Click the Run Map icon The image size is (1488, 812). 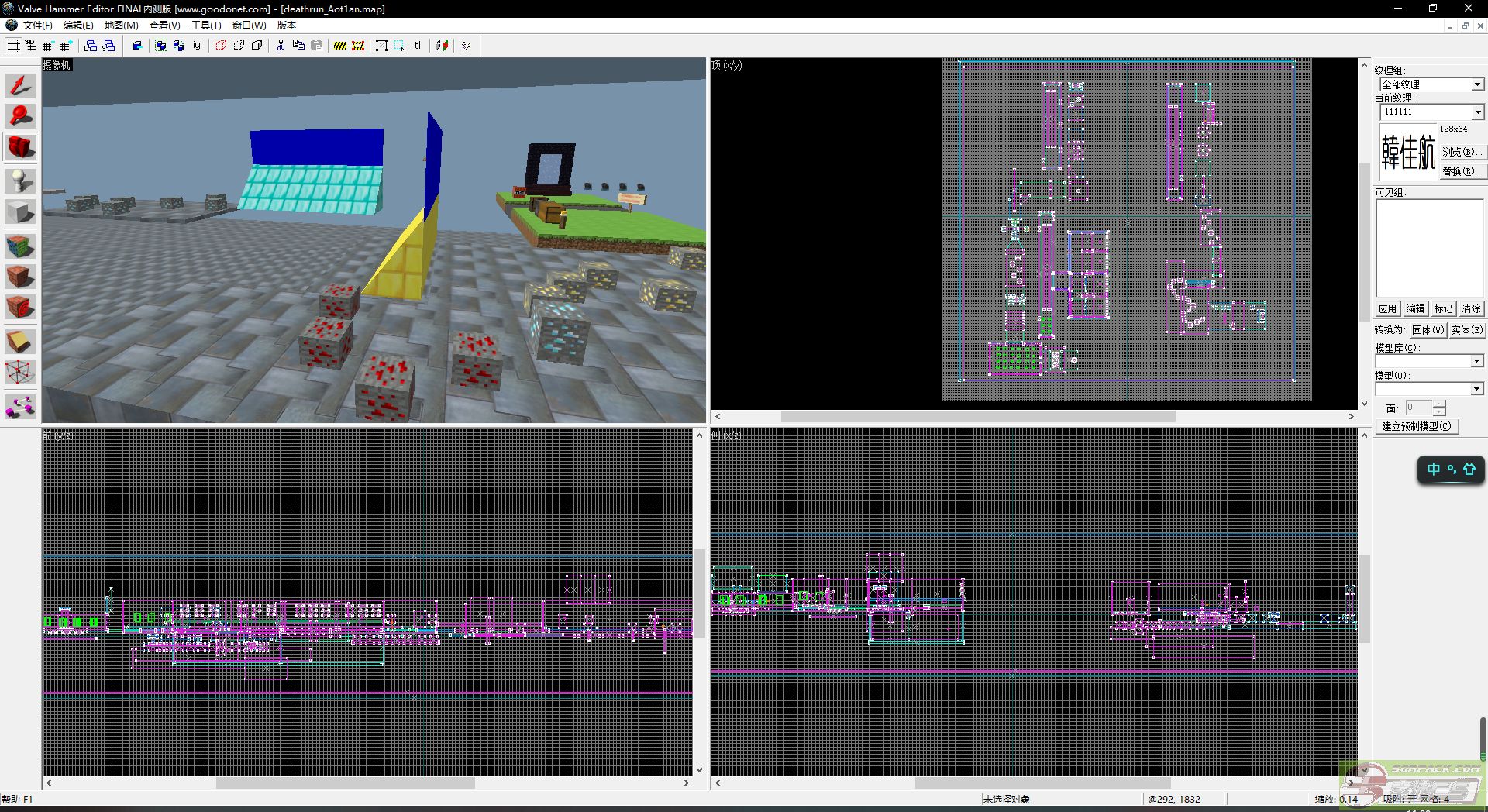click(466, 46)
